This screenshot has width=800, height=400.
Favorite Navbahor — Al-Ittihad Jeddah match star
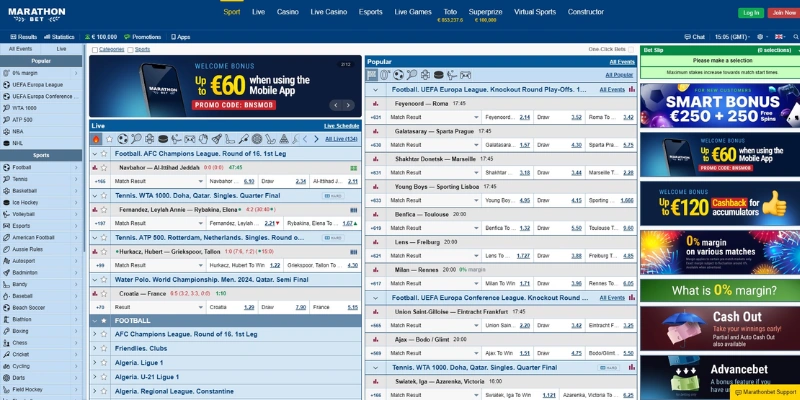pos(104,167)
